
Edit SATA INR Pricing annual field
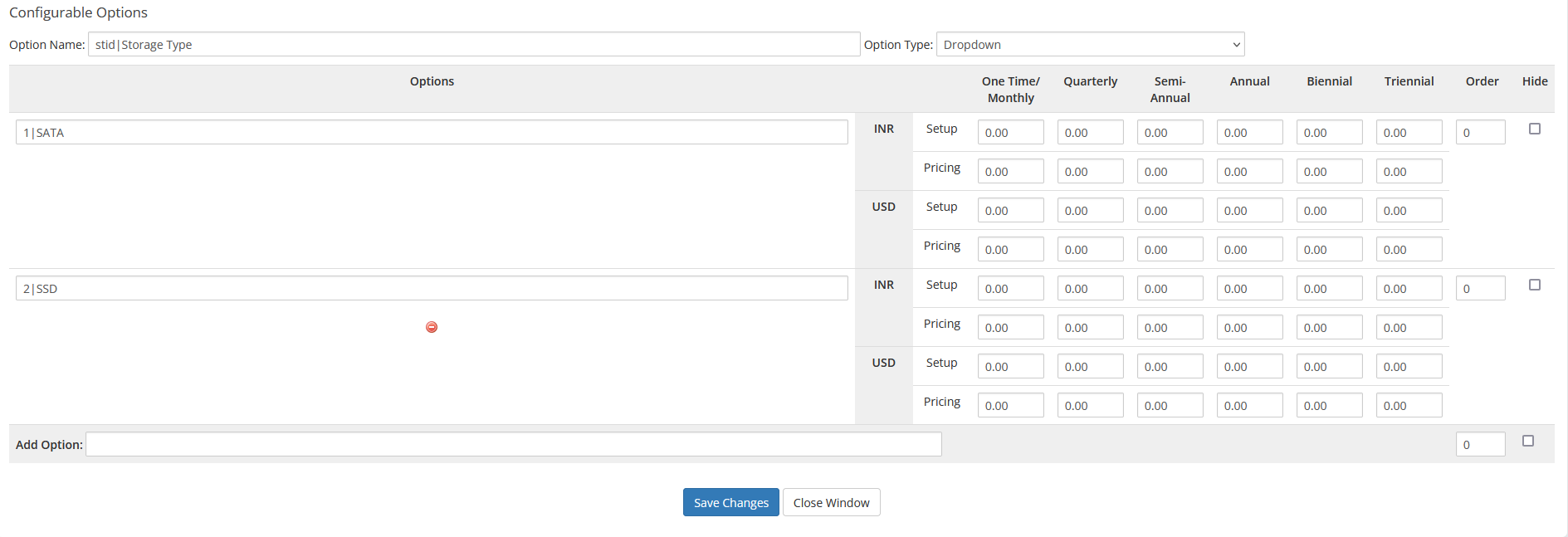1249,171
